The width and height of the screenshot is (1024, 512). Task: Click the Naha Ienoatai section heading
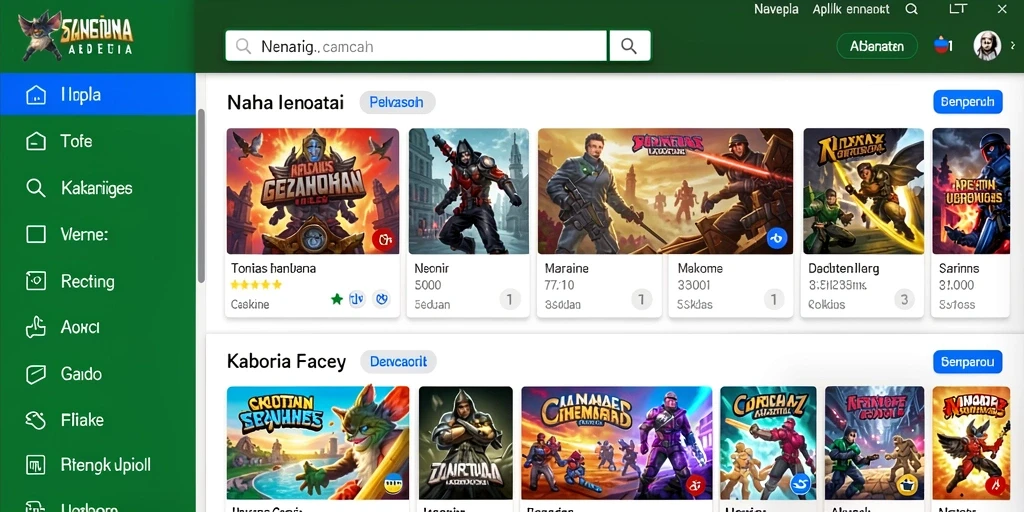[285, 103]
